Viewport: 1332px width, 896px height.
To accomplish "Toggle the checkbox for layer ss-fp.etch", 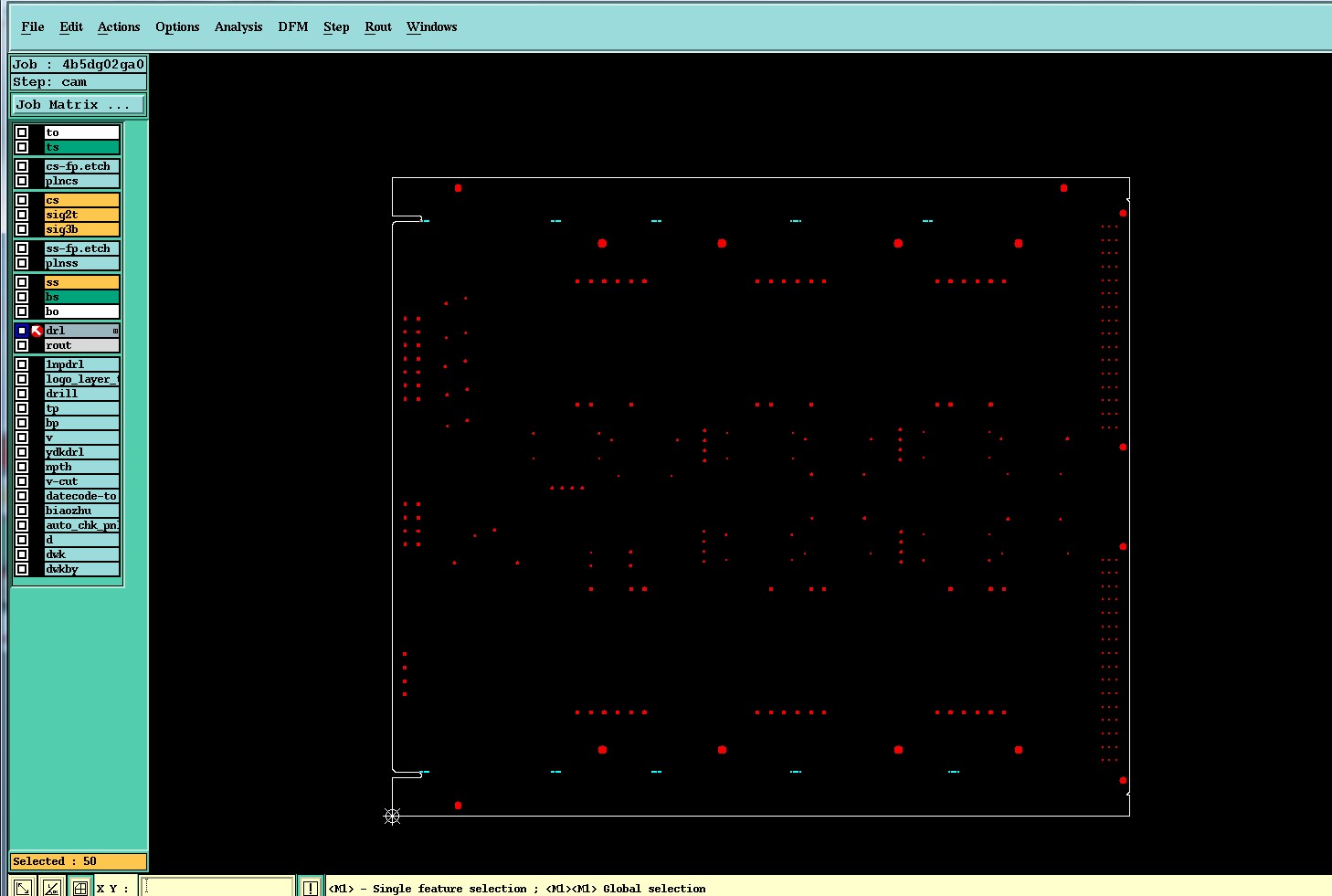I will click(22, 248).
